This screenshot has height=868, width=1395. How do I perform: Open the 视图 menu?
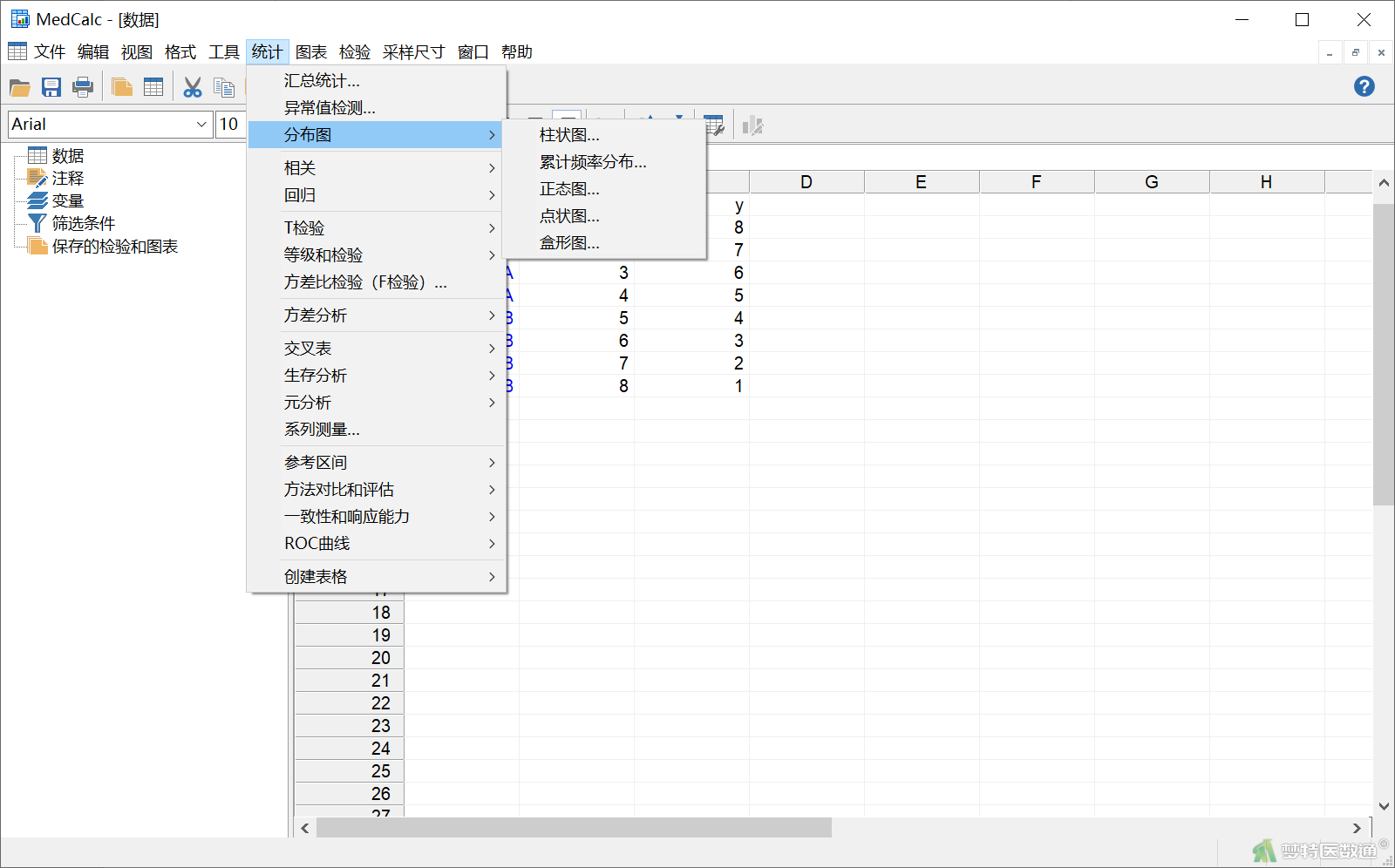click(x=137, y=52)
